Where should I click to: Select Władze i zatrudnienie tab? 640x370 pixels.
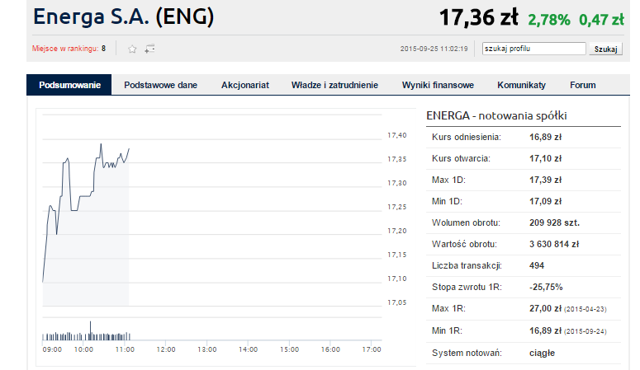pyautogui.click(x=334, y=85)
